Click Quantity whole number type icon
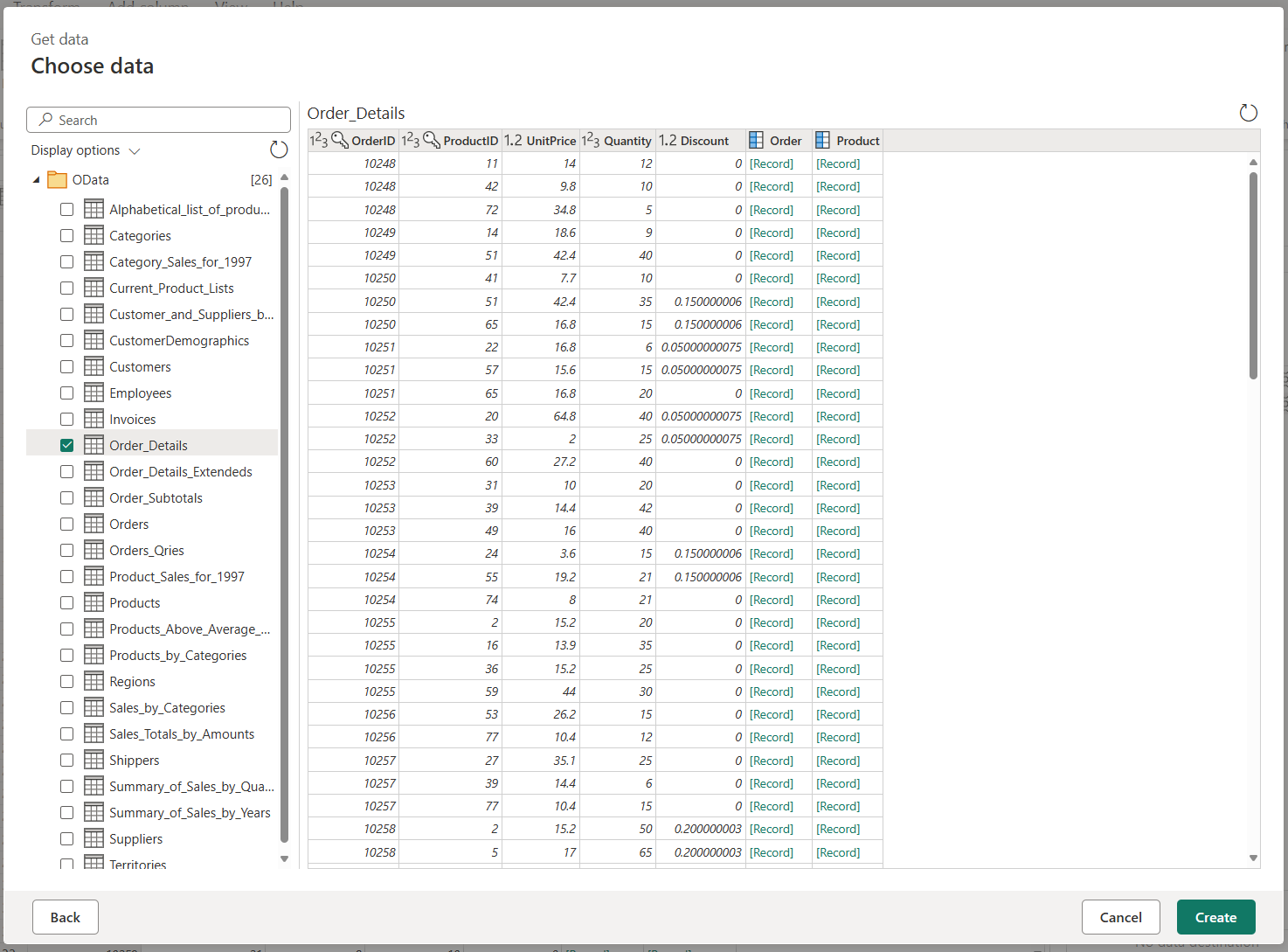Image resolution: width=1288 pixels, height=952 pixels. click(591, 140)
